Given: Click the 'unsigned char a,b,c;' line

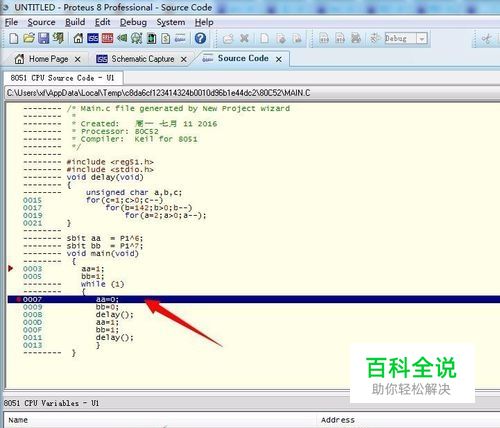Looking at the screenshot, I should click(134, 193).
